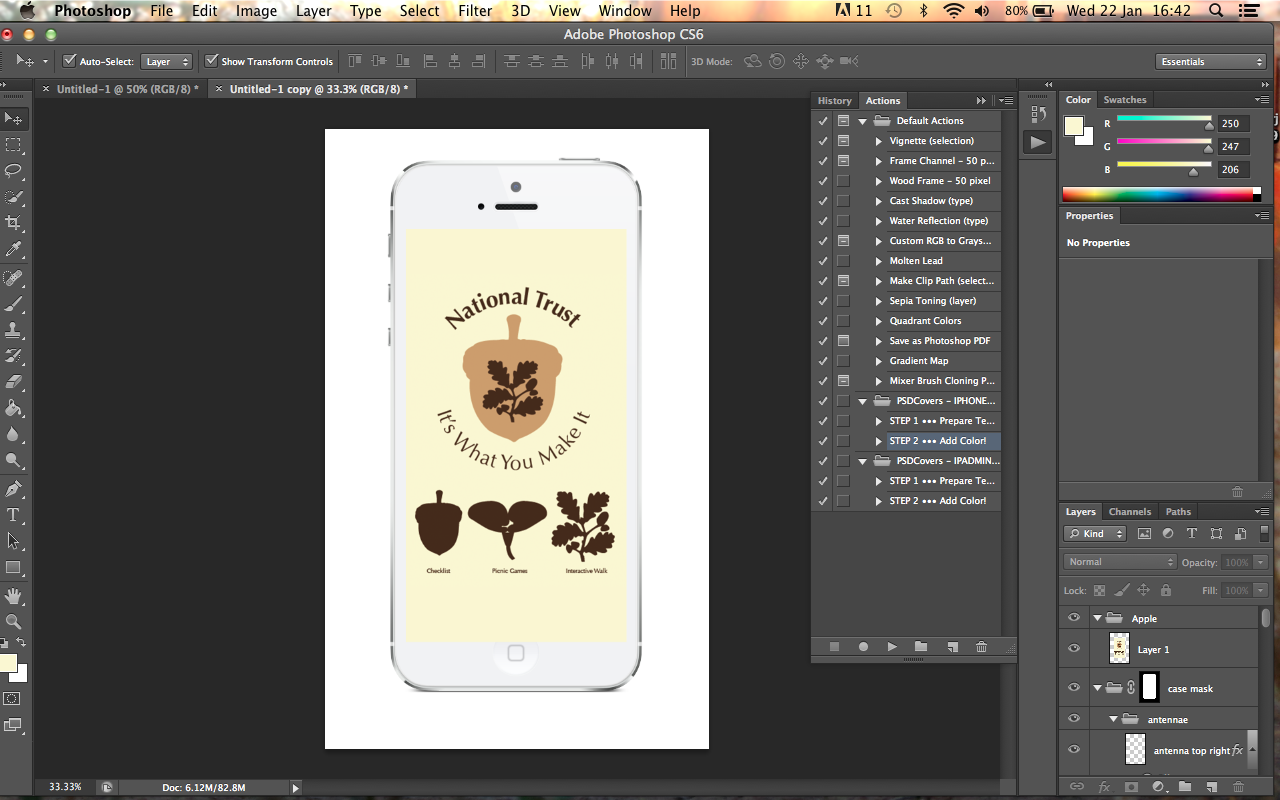1280x800 pixels.
Task: Pick a color from the spectrum ramp
Action: coord(1161,194)
